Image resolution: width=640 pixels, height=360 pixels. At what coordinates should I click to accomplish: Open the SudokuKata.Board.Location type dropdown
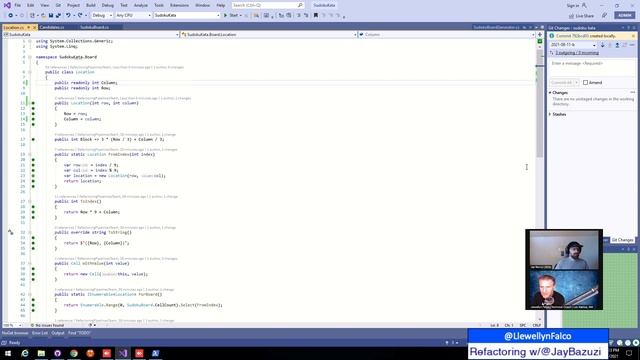coord(269,35)
